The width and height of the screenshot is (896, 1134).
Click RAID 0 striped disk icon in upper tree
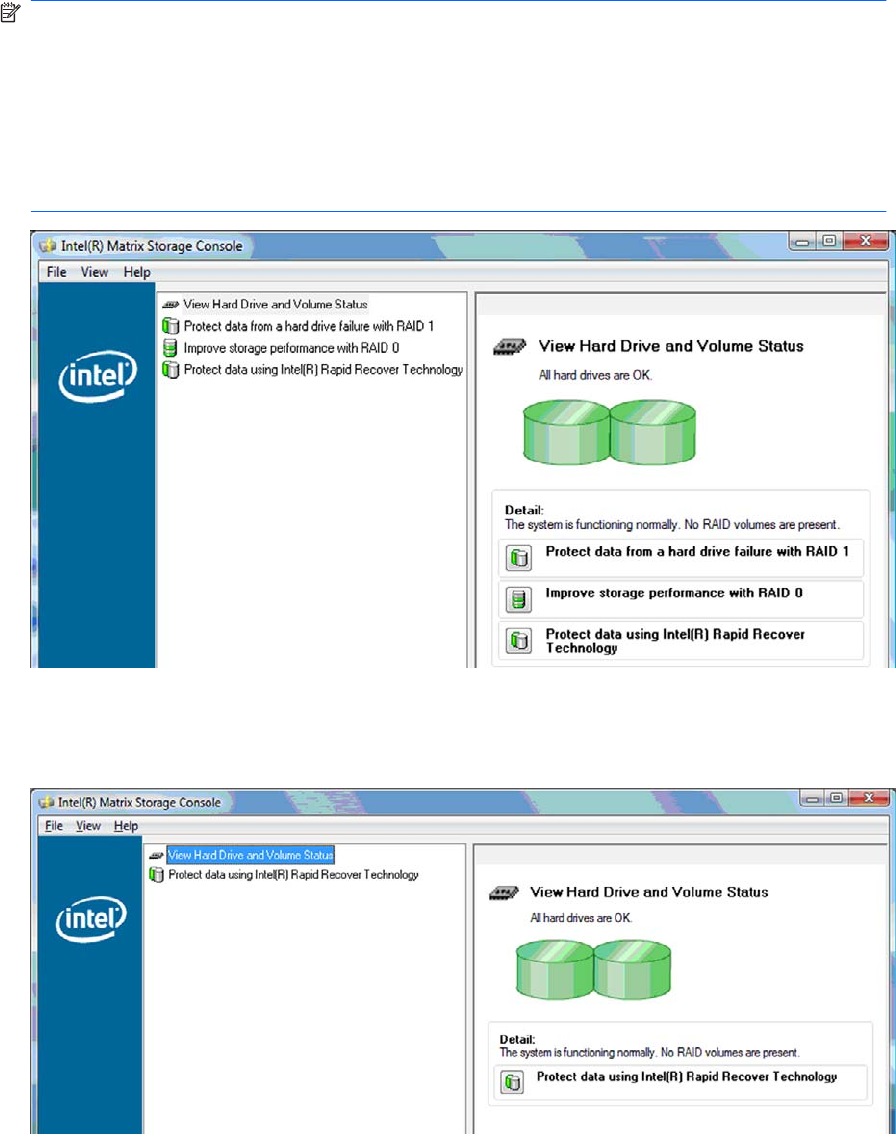[x=170, y=348]
